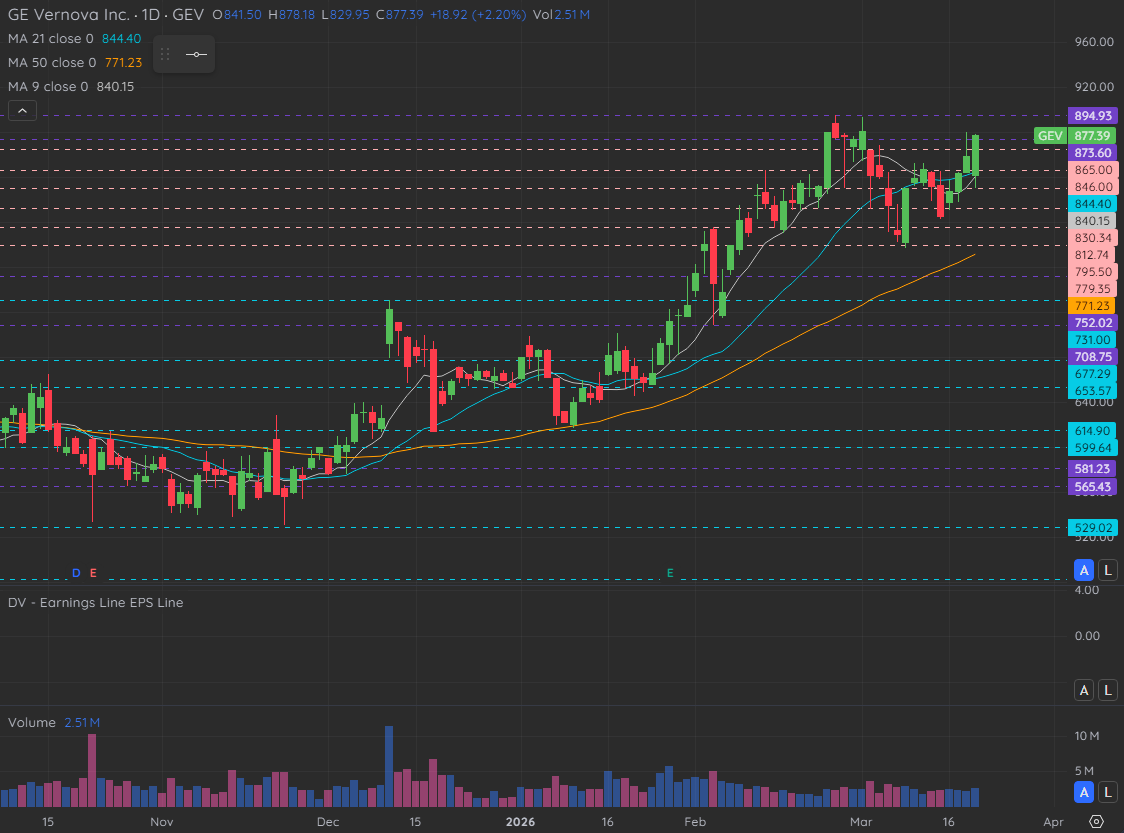Click the drag handle on the drawing toolbar
Viewport: 1124px width, 833px height.
[165, 54]
